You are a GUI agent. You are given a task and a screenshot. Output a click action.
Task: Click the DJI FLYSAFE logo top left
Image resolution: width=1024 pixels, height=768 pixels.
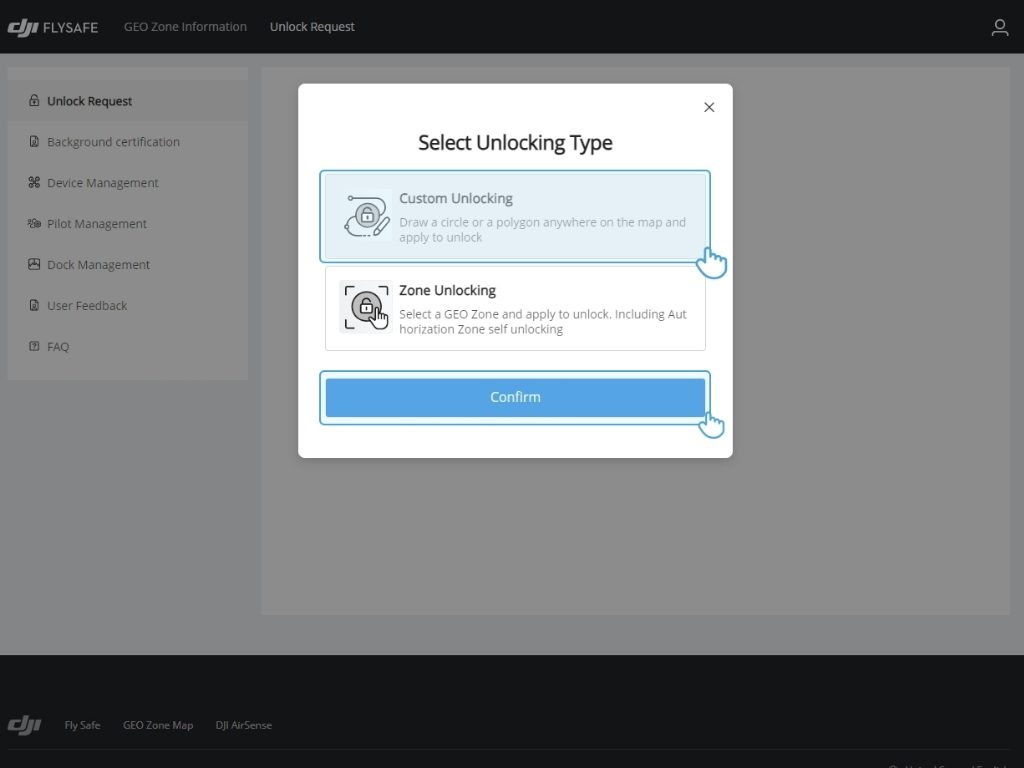click(53, 27)
